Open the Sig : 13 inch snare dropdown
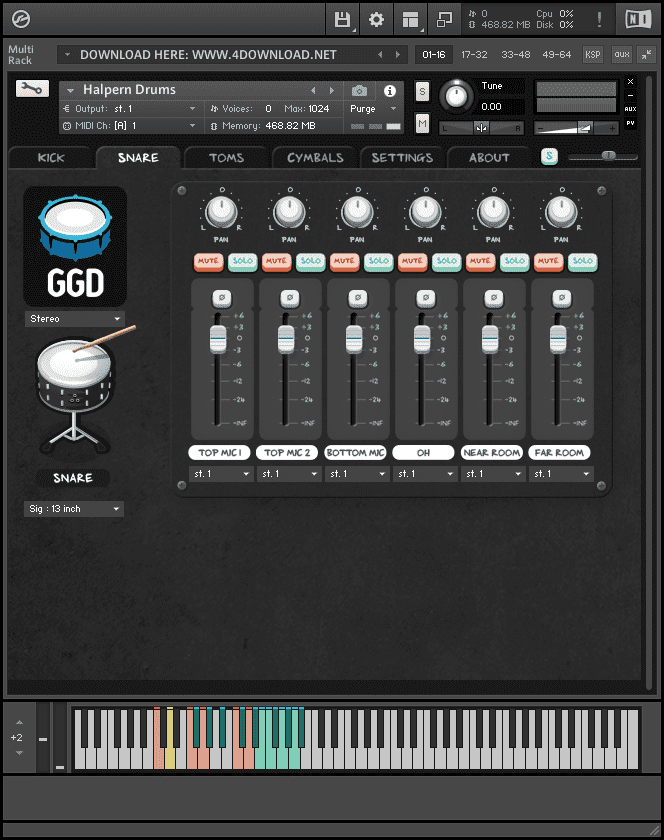 74,509
